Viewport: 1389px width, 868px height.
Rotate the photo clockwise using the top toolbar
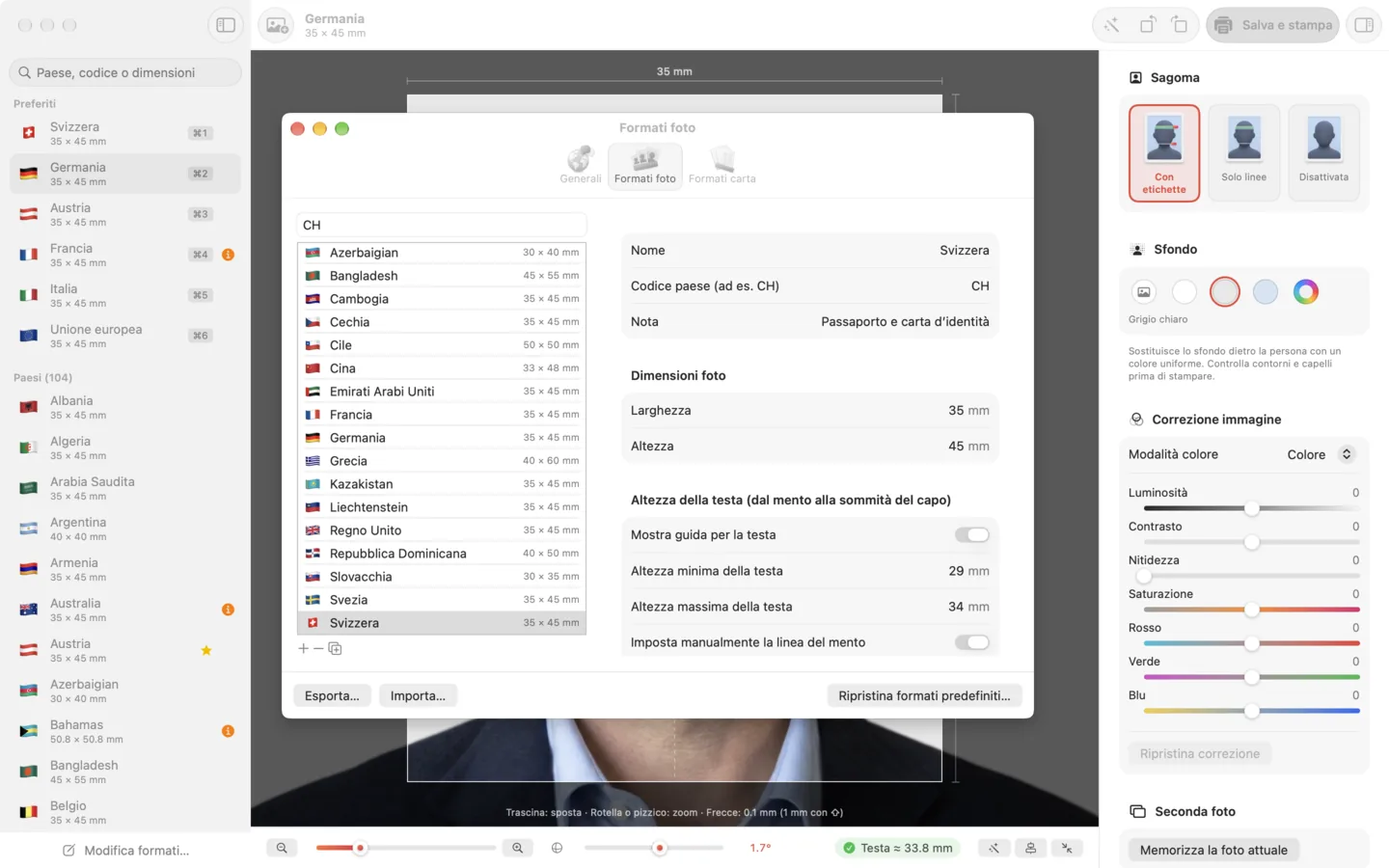(x=1180, y=25)
